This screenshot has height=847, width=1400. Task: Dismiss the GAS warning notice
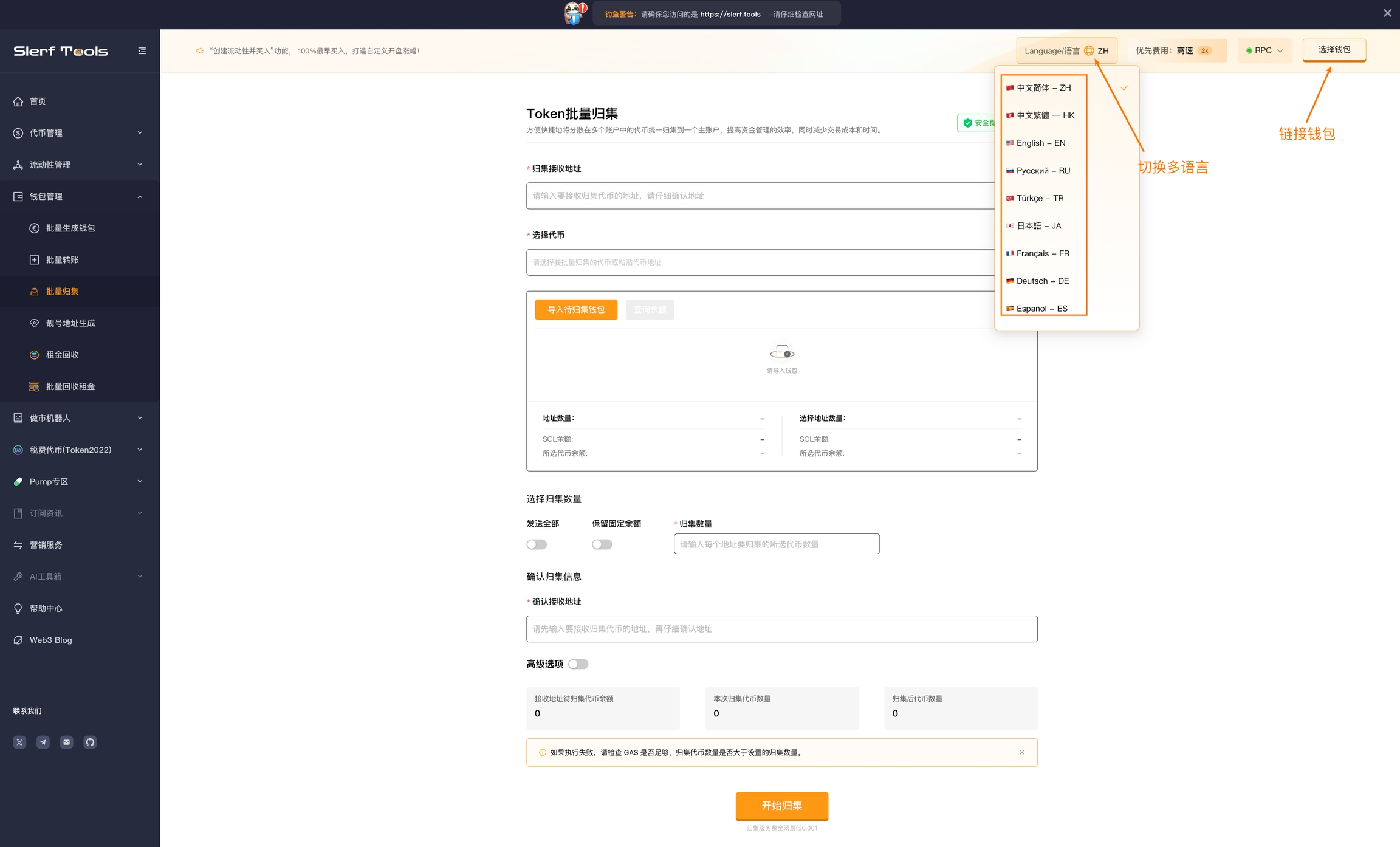tap(1022, 752)
